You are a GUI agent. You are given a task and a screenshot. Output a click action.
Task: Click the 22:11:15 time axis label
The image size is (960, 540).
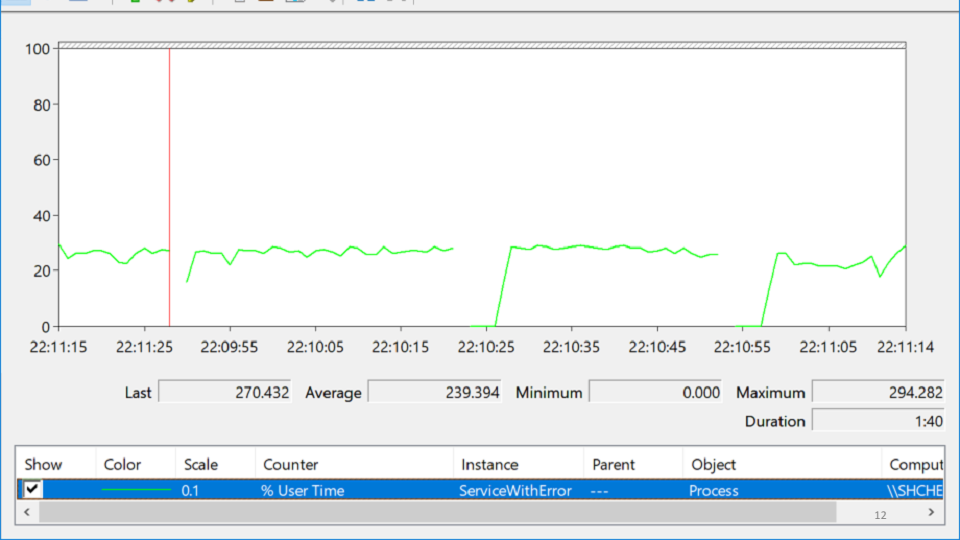[58, 347]
